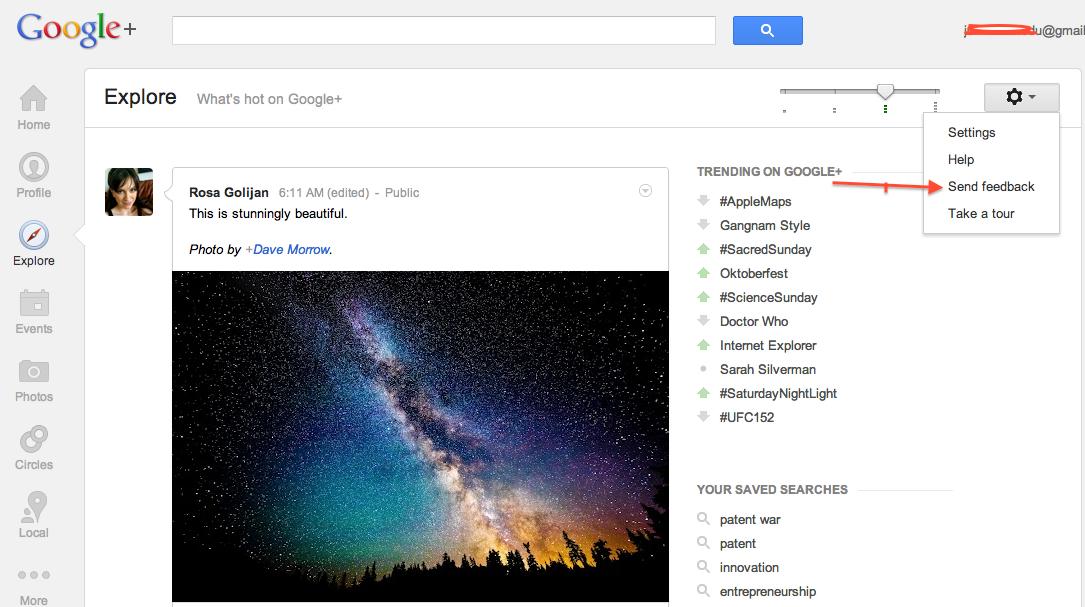Screen dimensions: 1085x607
Task: Open the +Dave Morrow profile link
Action: tap(287, 249)
